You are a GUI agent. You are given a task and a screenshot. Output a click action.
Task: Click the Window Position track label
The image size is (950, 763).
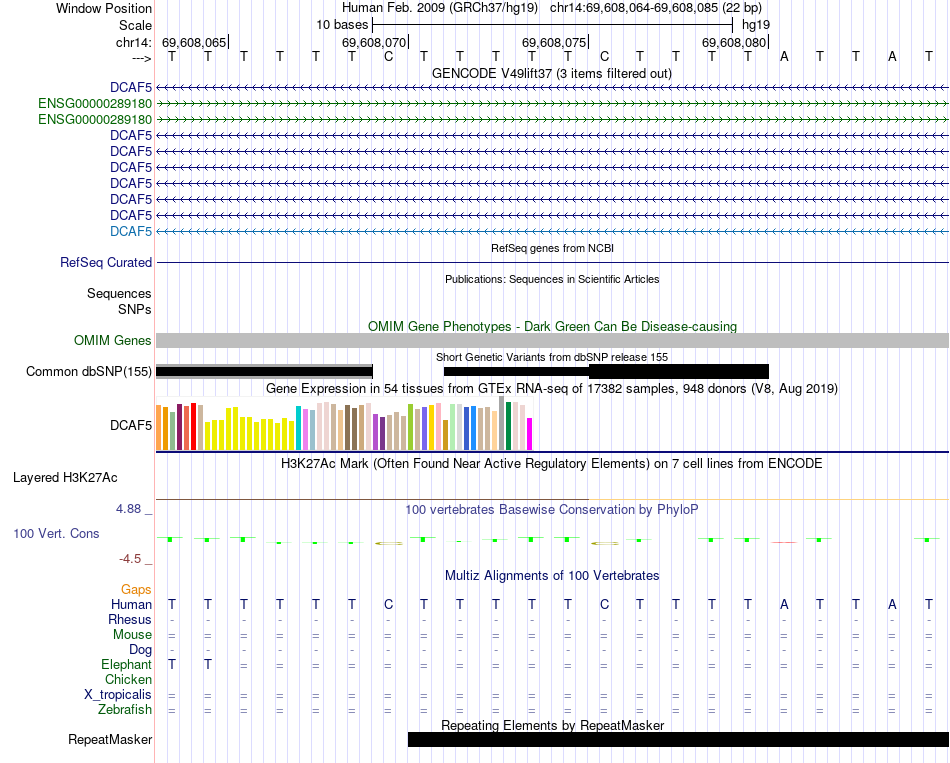pyautogui.click(x=104, y=8)
